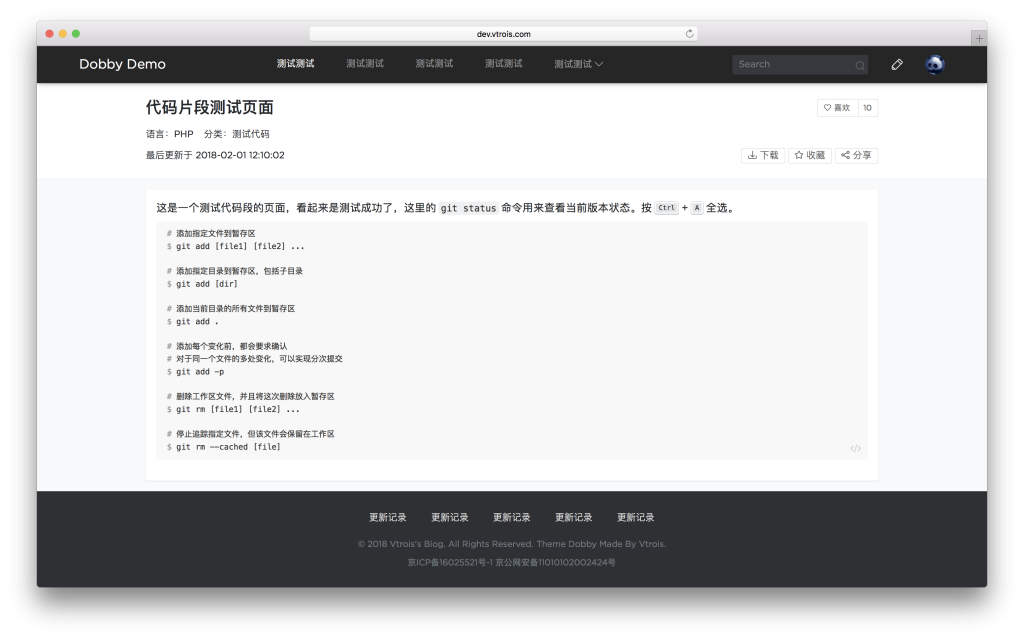Select the first 测试测试 item in navbar

coord(295,64)
